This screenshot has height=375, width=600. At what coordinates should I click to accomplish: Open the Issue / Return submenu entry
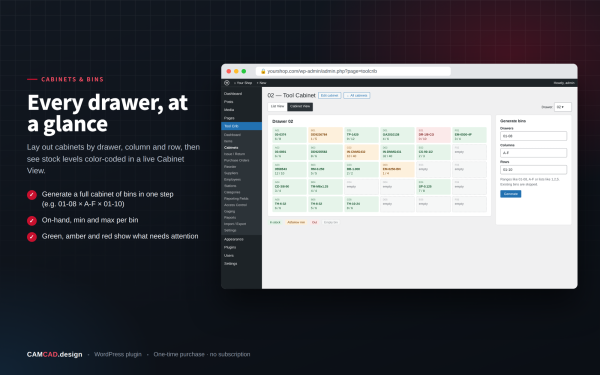pos(234,154)
